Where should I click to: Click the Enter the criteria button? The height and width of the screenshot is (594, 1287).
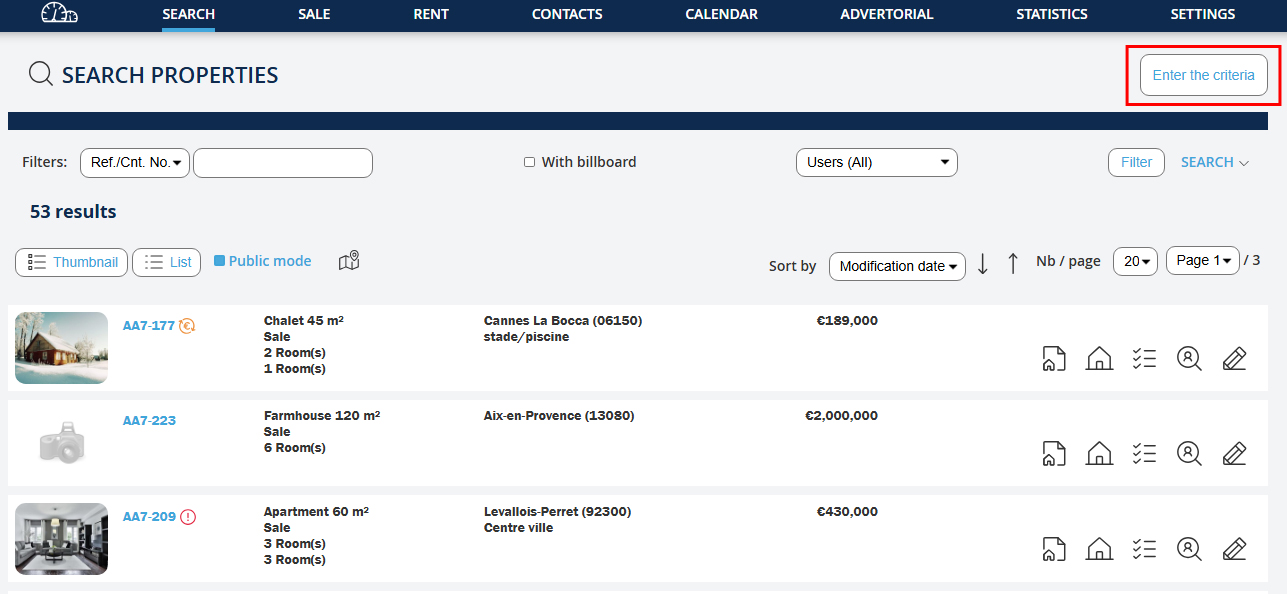pos(1203,75)
